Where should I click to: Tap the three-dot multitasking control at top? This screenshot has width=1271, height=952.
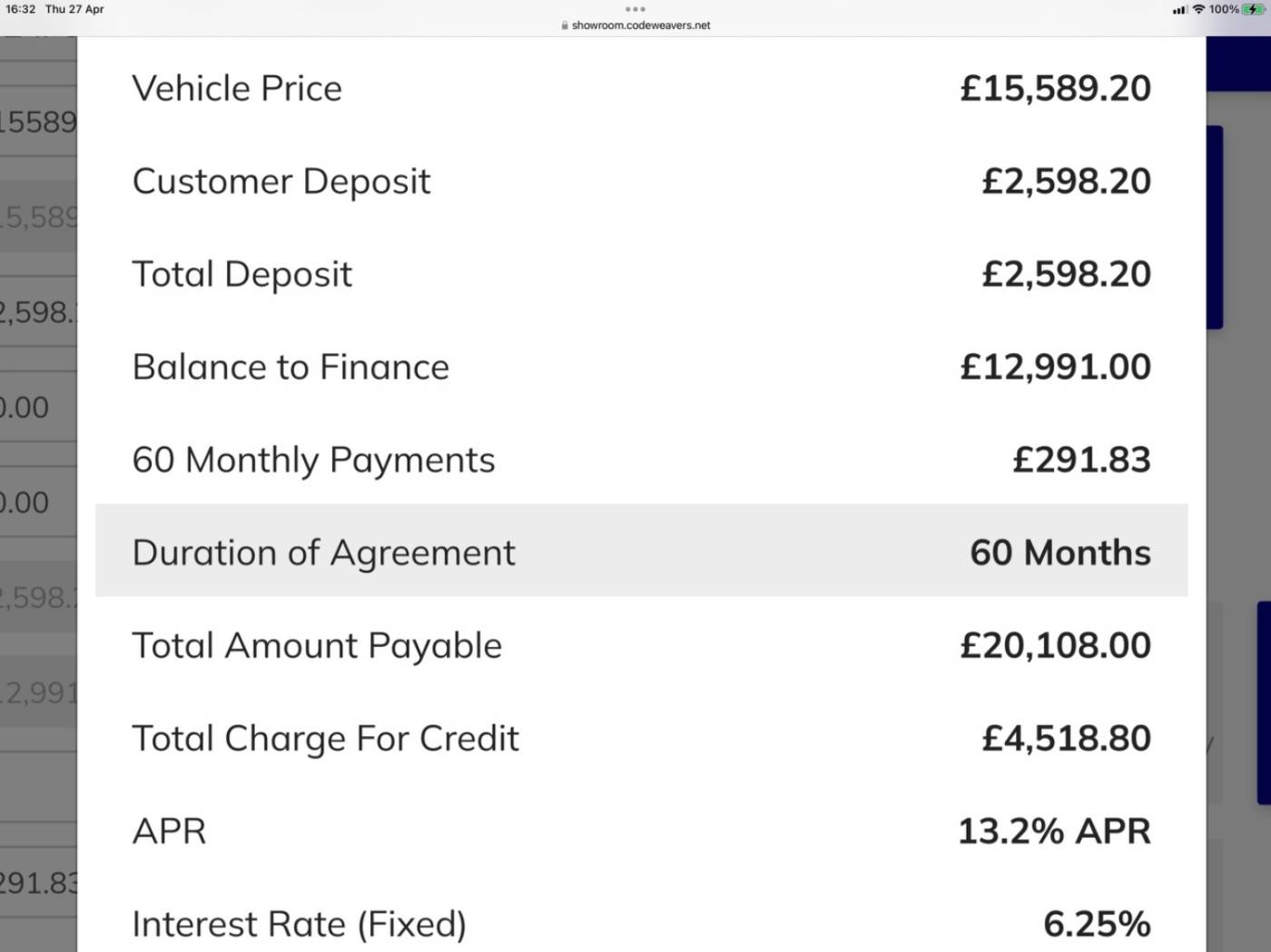point(635,9)
